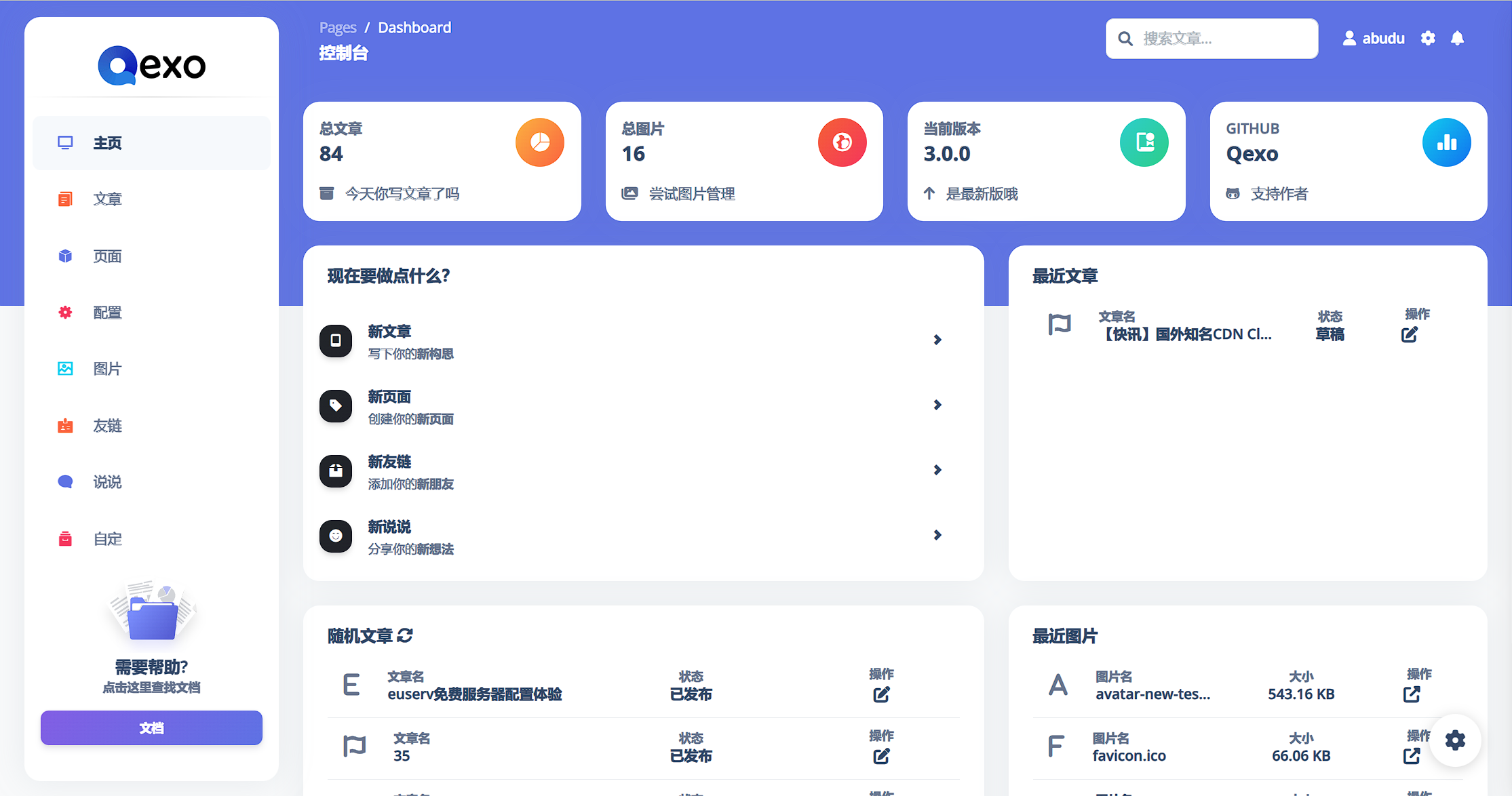Expand the 新文章 action row
The image size is (1512, 796).
coord(938,340)
